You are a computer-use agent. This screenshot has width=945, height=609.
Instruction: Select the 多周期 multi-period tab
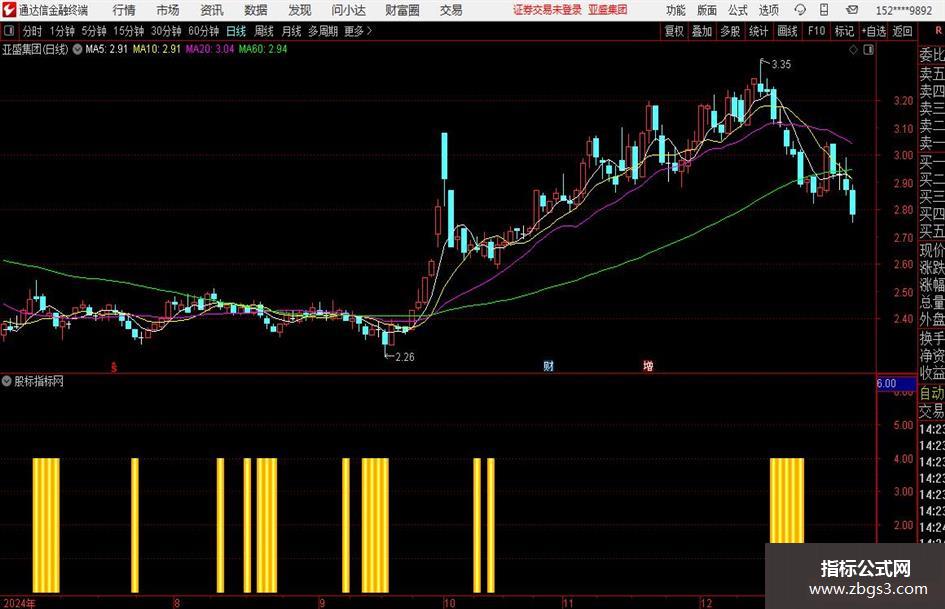tap(323, 31)
